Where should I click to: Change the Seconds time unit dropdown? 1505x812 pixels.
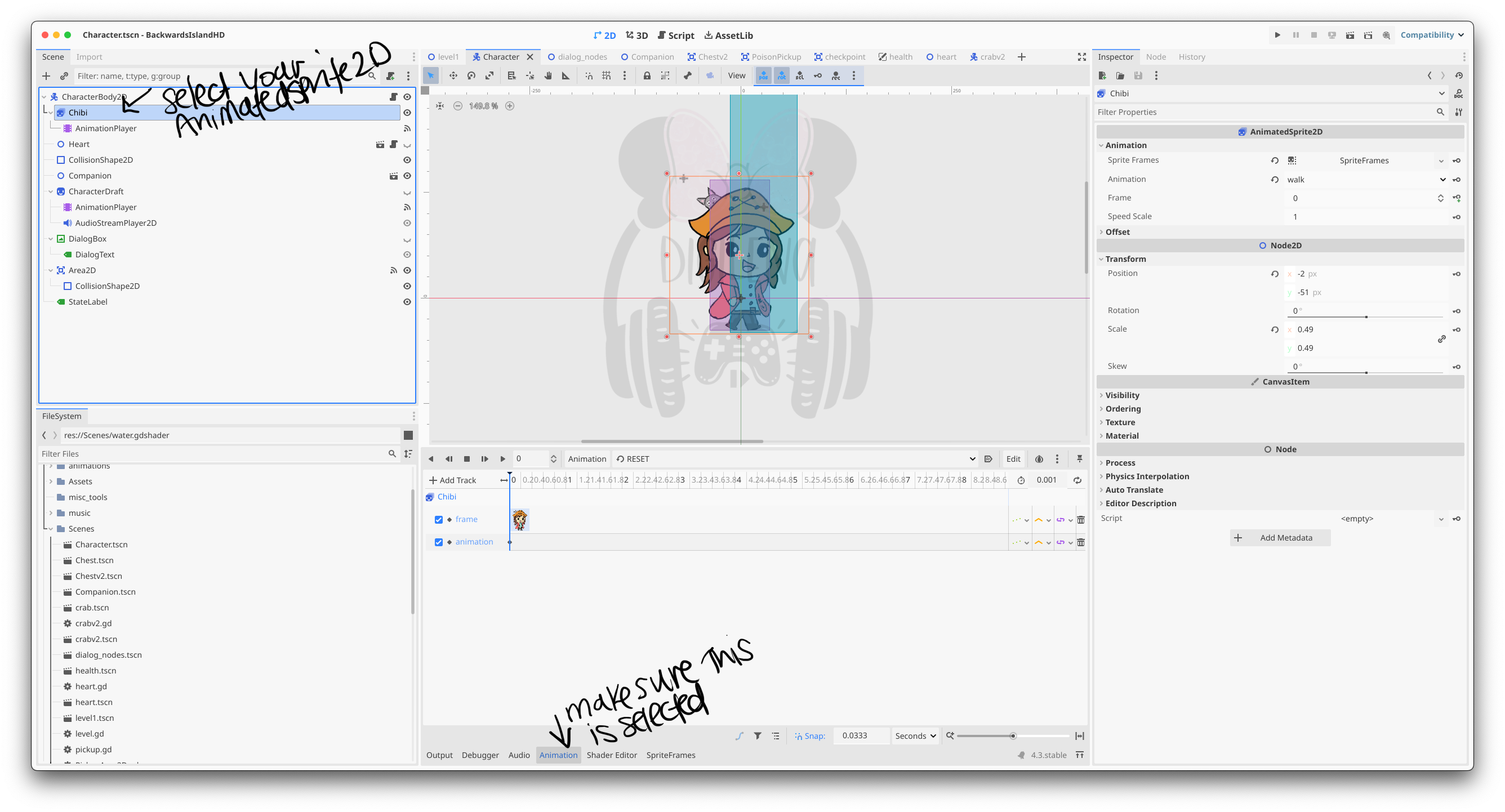tap(915, 736)
